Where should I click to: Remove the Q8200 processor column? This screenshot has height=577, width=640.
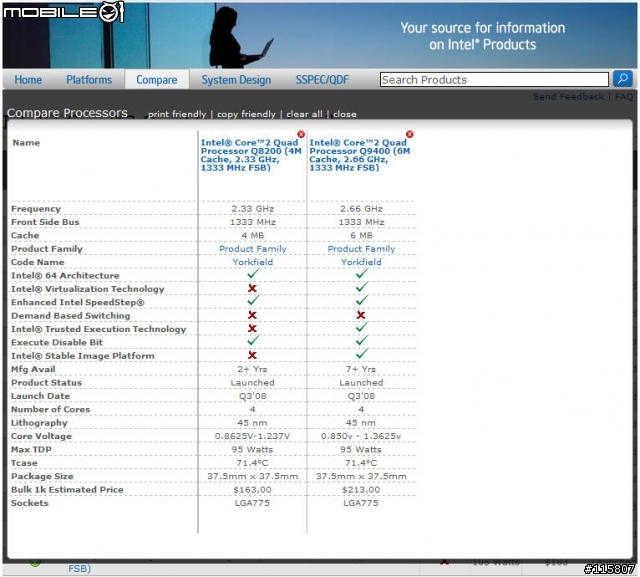pos(301,134)
